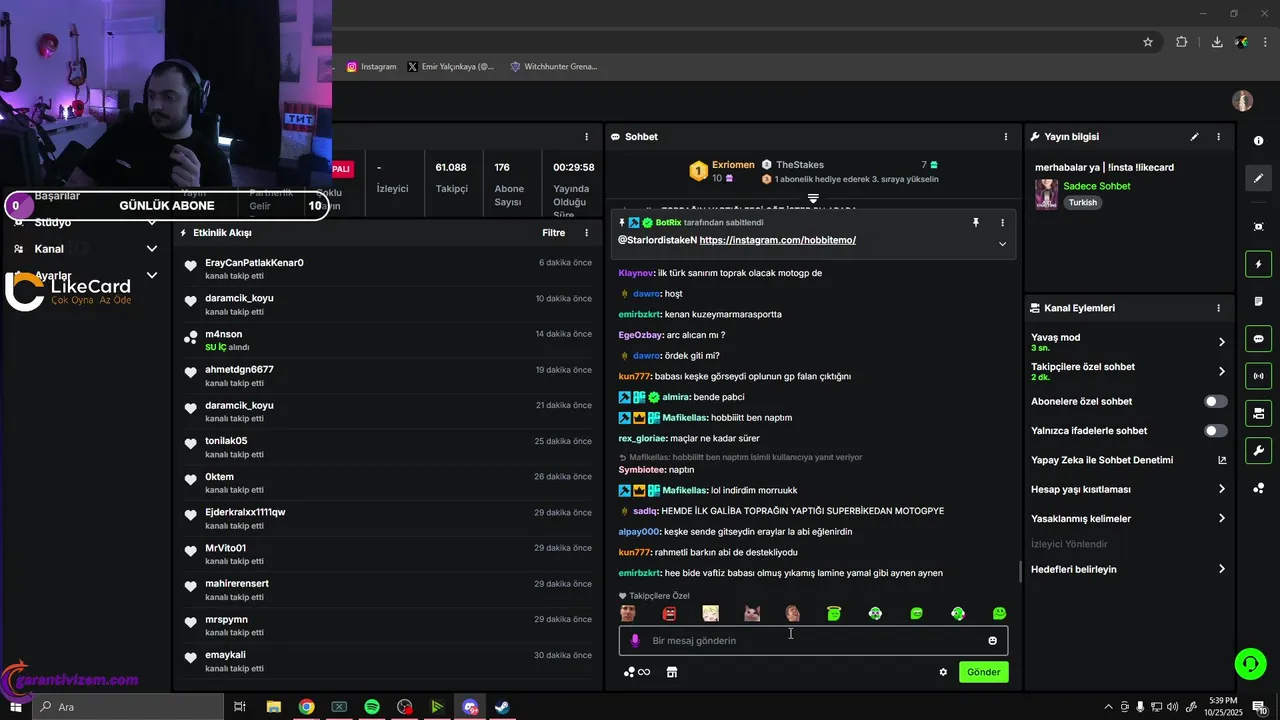
Task: Toggle the wrench channel actions icon in the right sidebar
Action: tap(1259, 450)
